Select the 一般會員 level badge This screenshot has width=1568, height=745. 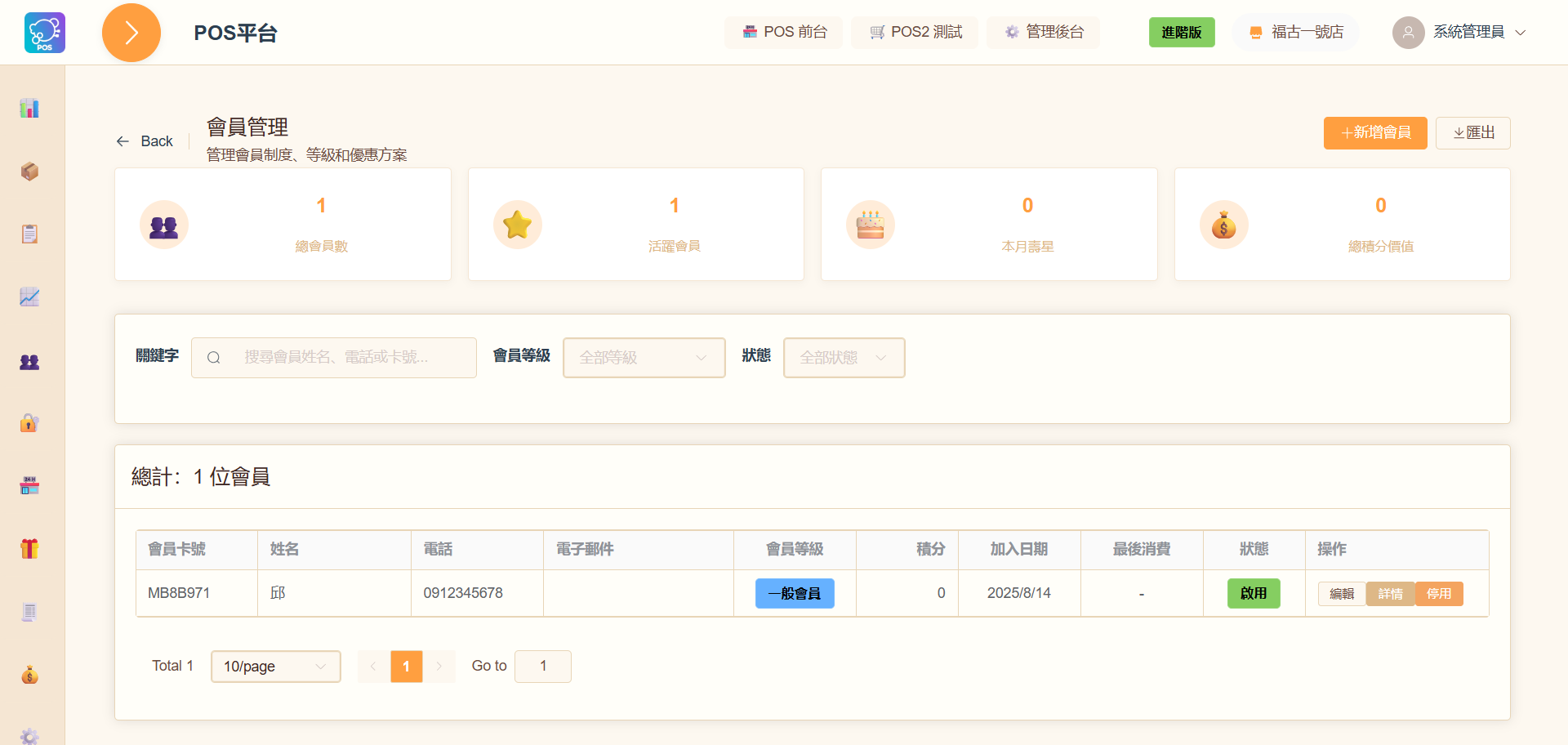(x=795, y=593)
